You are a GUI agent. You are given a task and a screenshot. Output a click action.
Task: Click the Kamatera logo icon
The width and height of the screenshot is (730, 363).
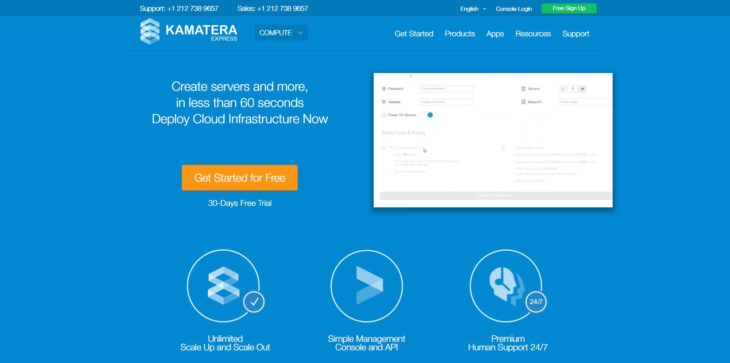[150, 32]
